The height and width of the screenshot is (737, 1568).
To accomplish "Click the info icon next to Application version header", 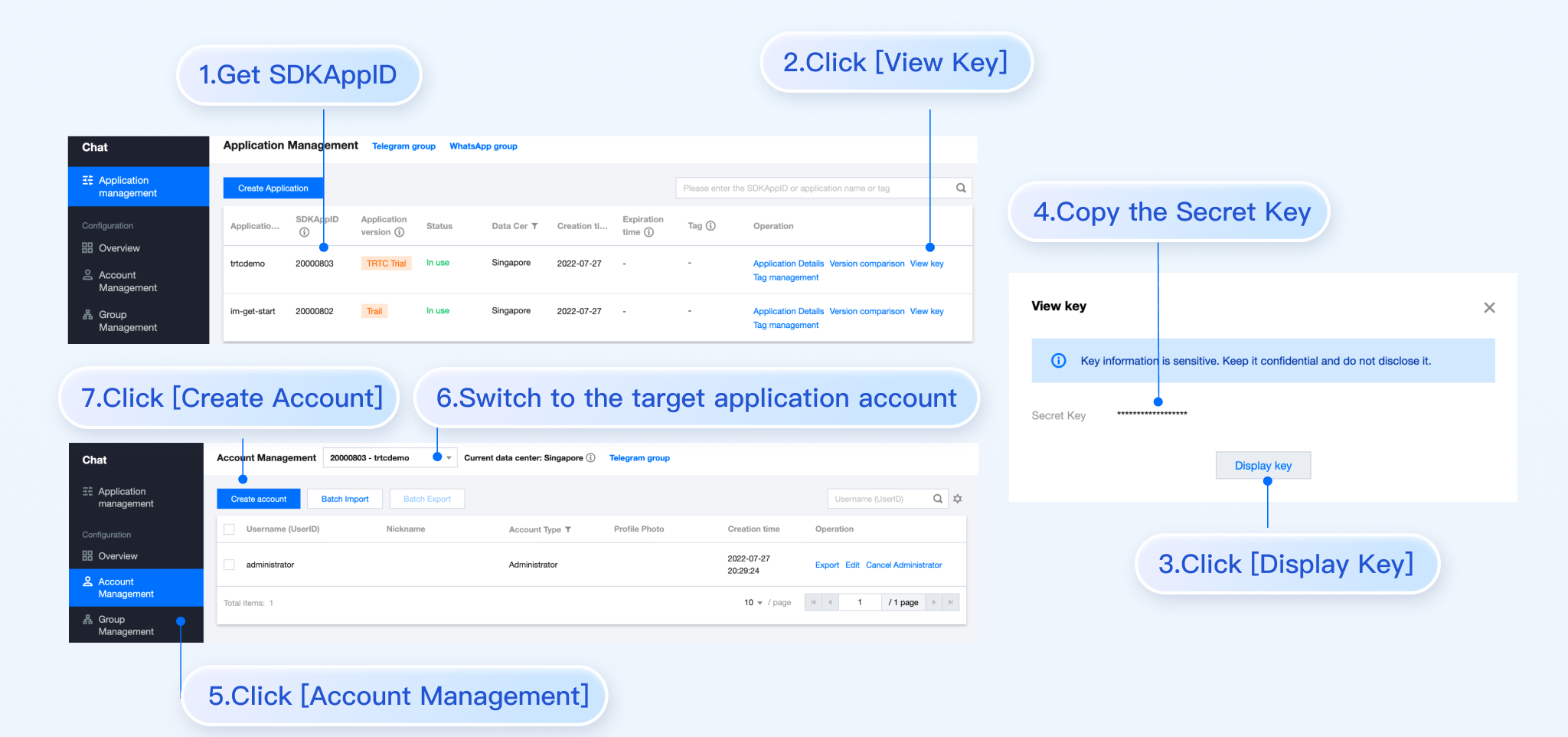I will [x=399, y=232].
